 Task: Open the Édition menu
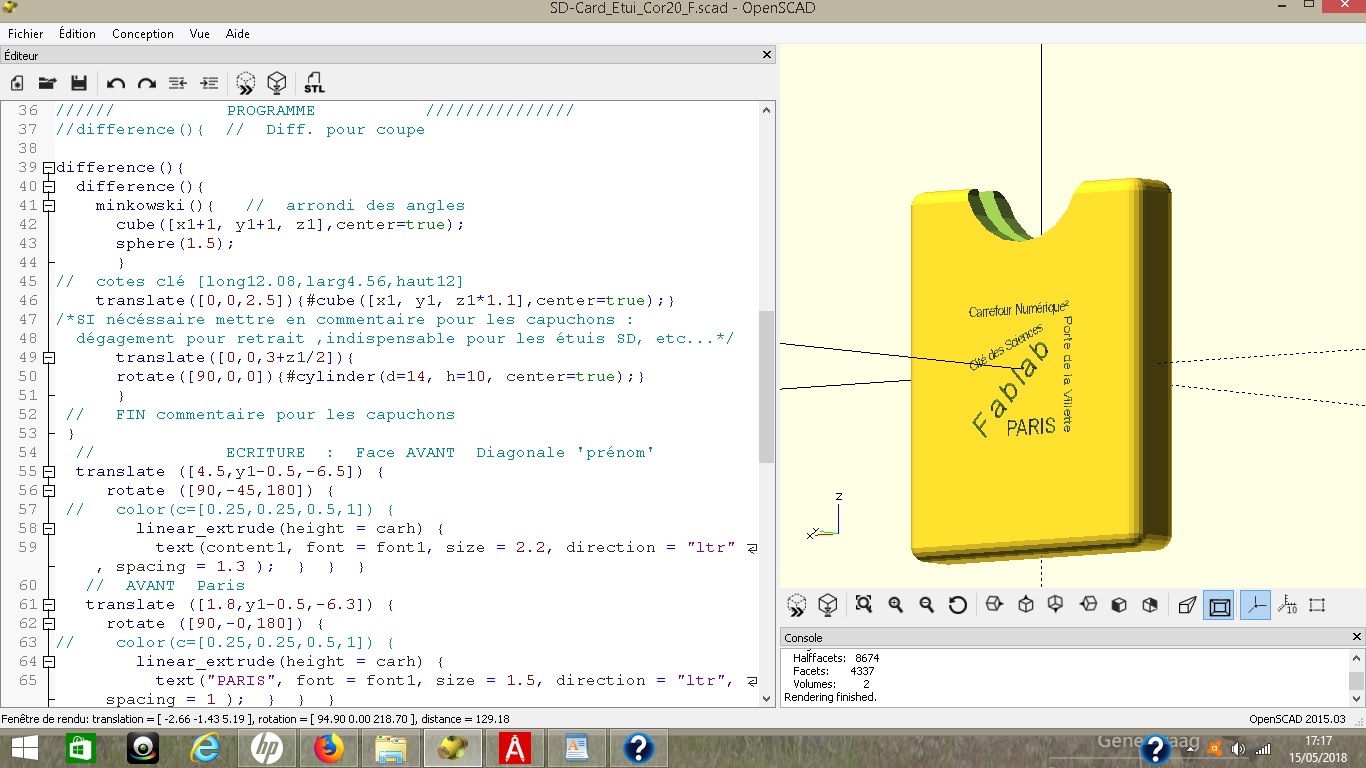77,34
